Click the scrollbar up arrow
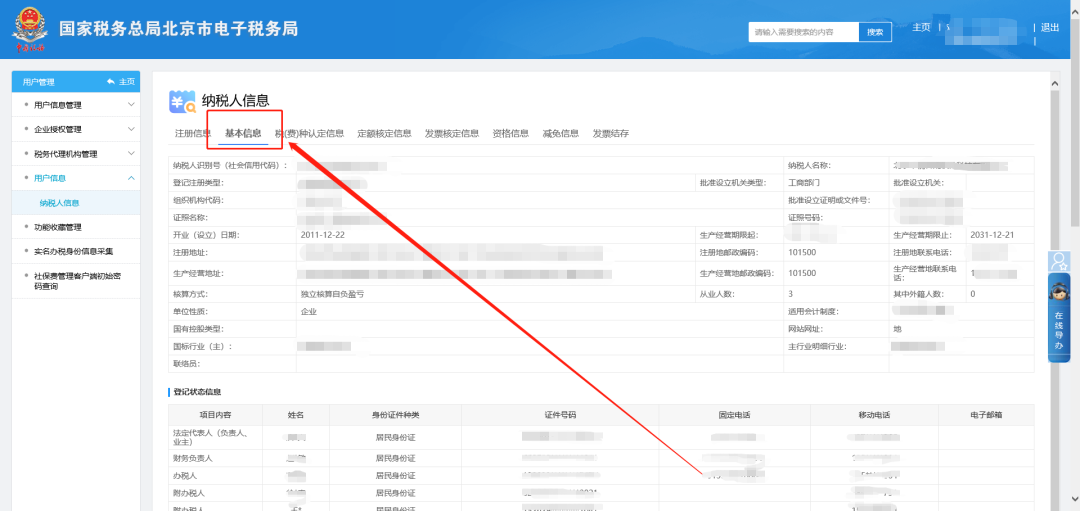 click(1053, 82)
